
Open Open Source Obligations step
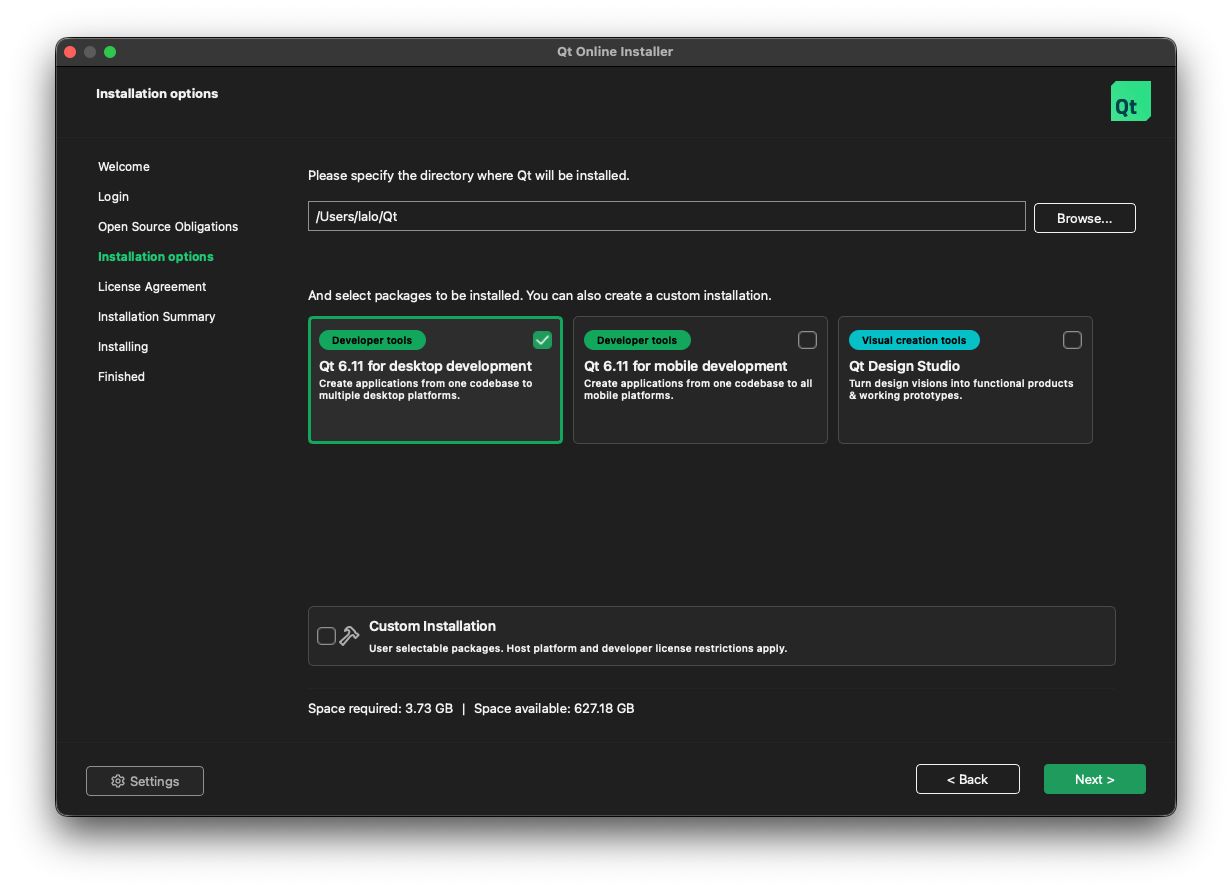click(x=168, y=227)
